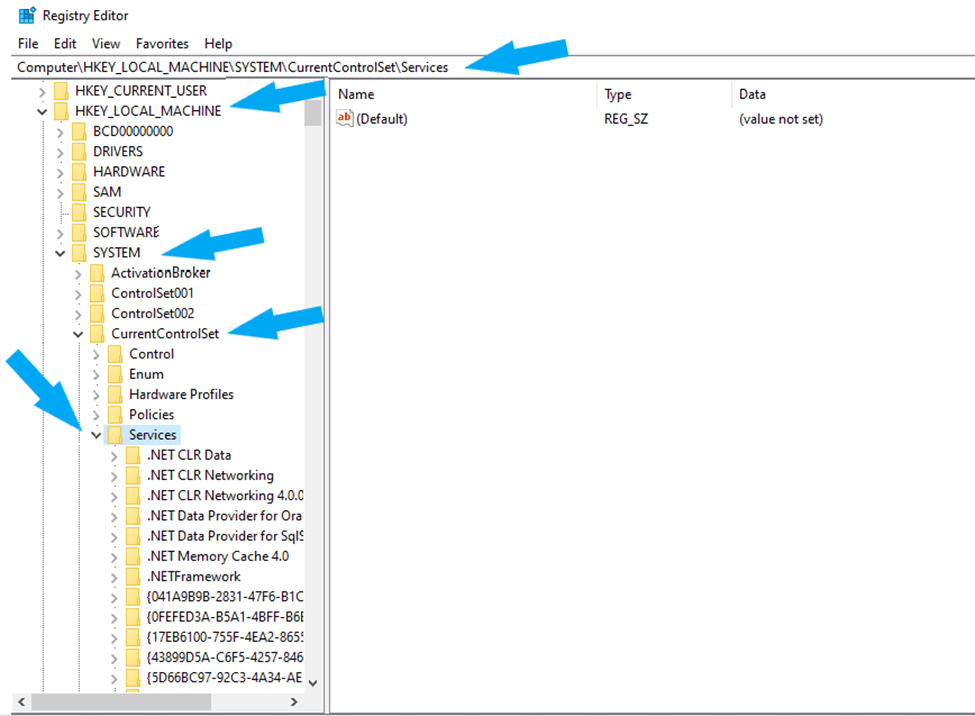Click the ActivationBroker folder icon
975x716 pixels.
(97, 272)
